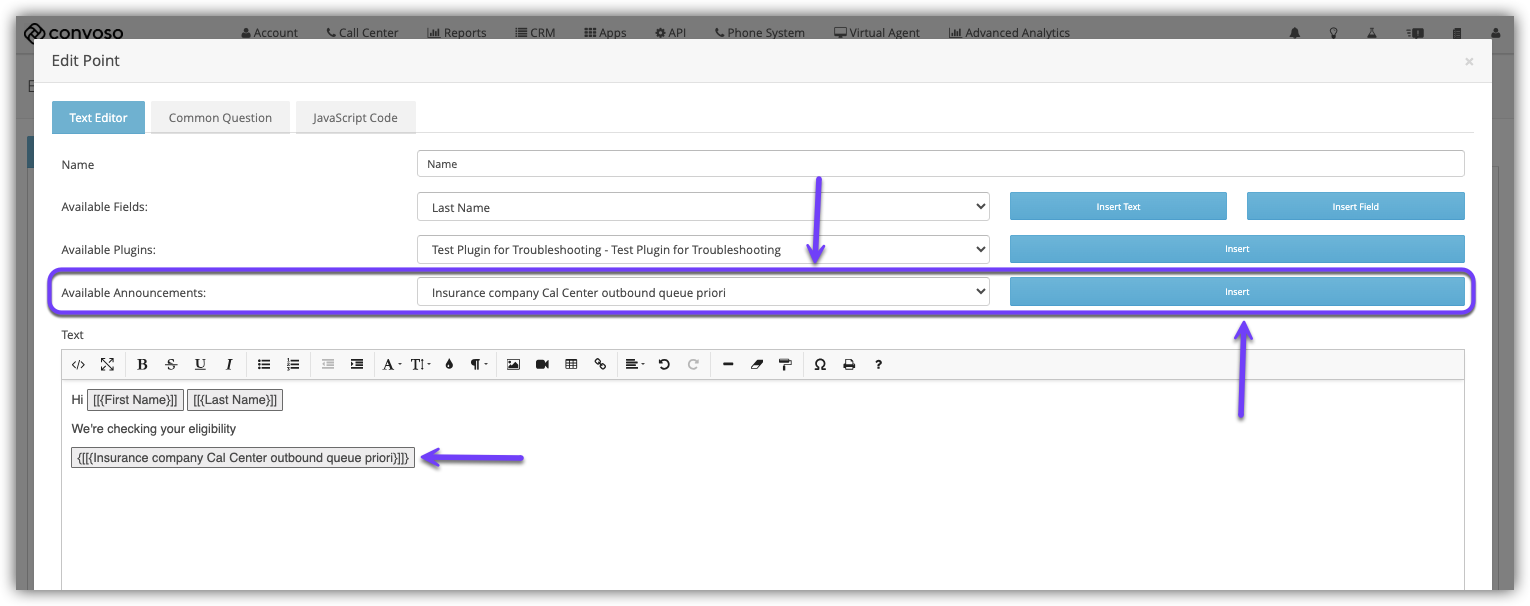Switch to the JavaScript Code tab
This screenshot has width=1530, height=606.
coord(355,118)
